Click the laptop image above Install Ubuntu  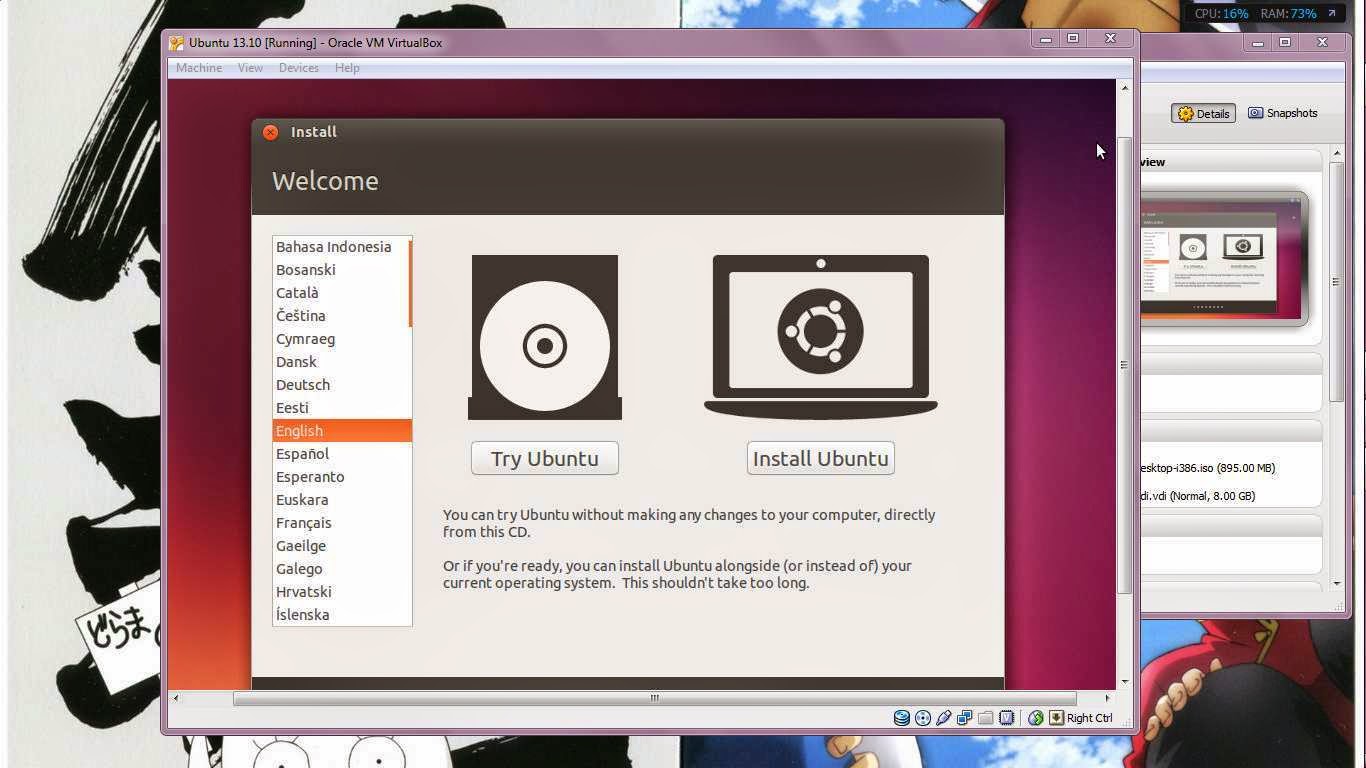(821, 337)
